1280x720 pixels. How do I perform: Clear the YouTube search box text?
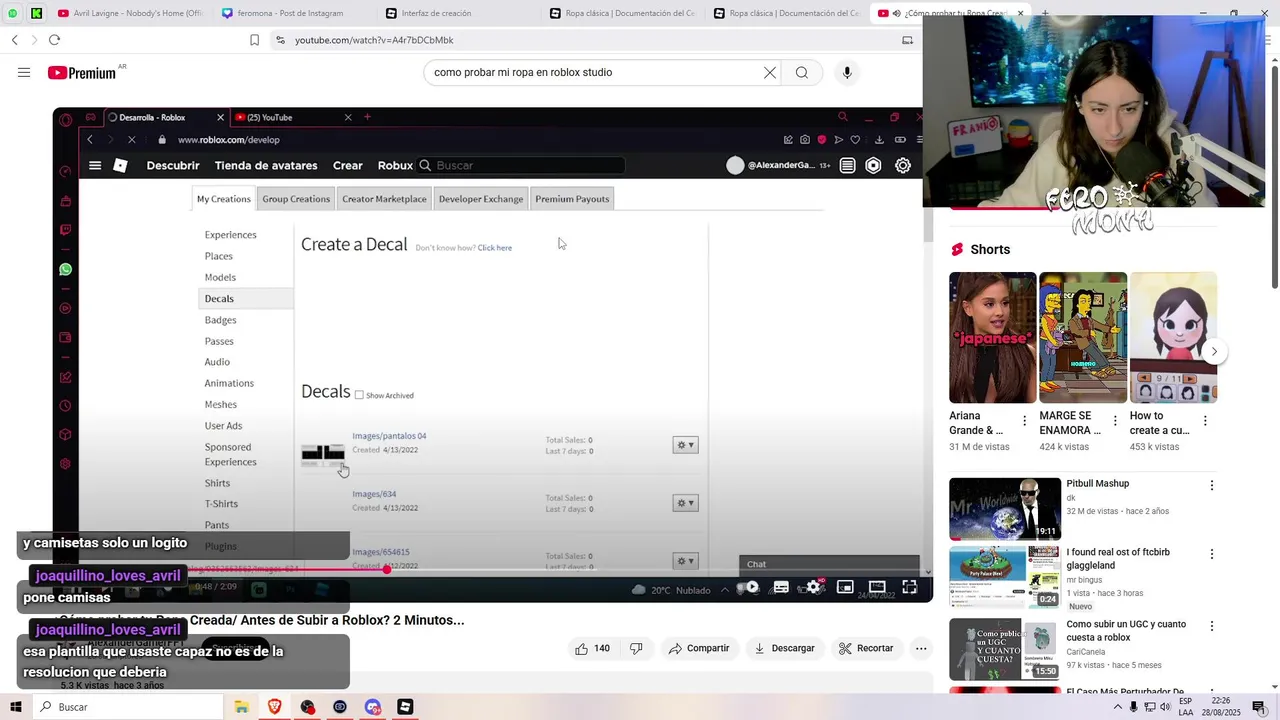click(769, 72)
